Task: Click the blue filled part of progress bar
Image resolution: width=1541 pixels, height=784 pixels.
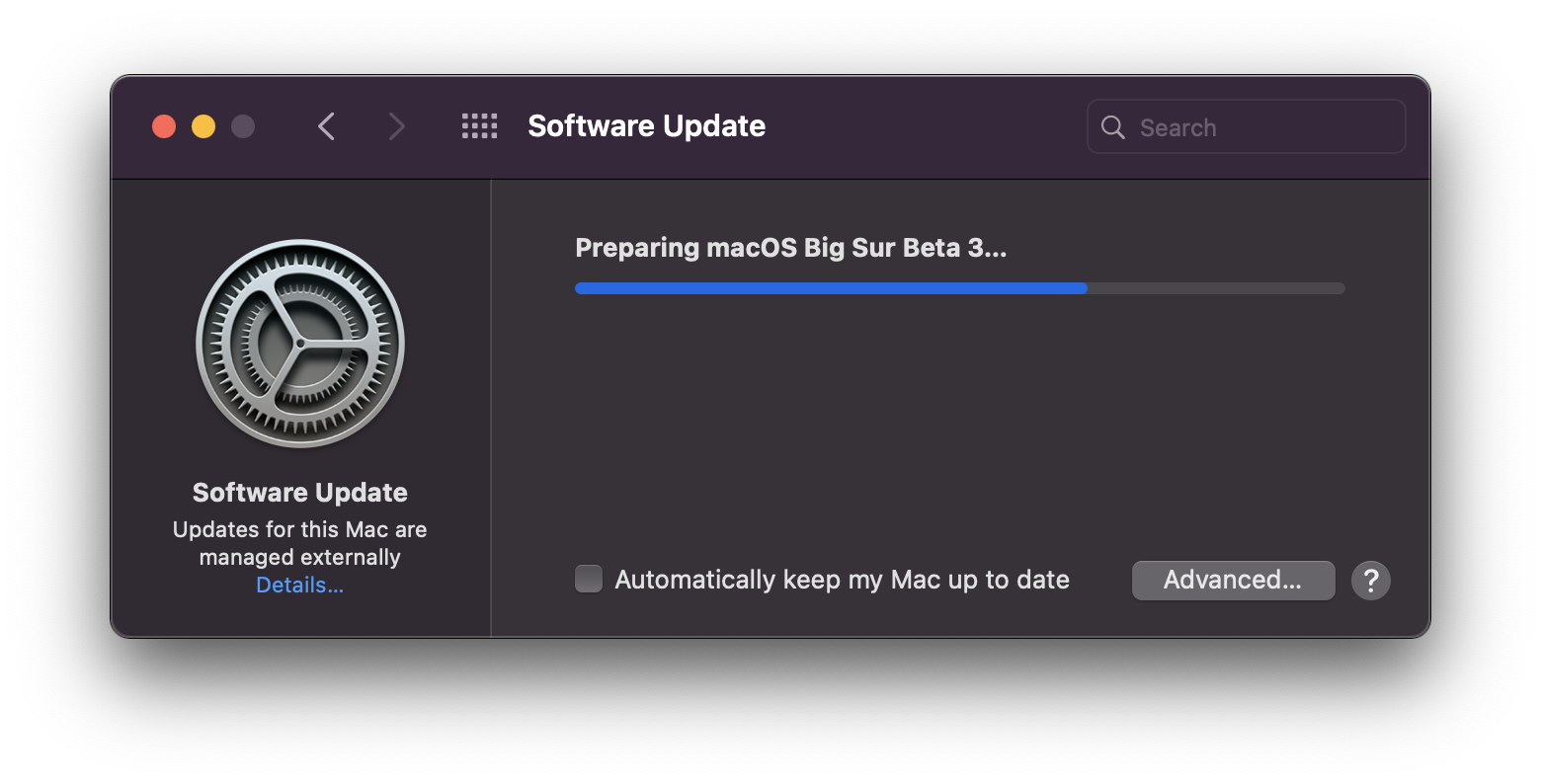Action: [x=830, y=288]
